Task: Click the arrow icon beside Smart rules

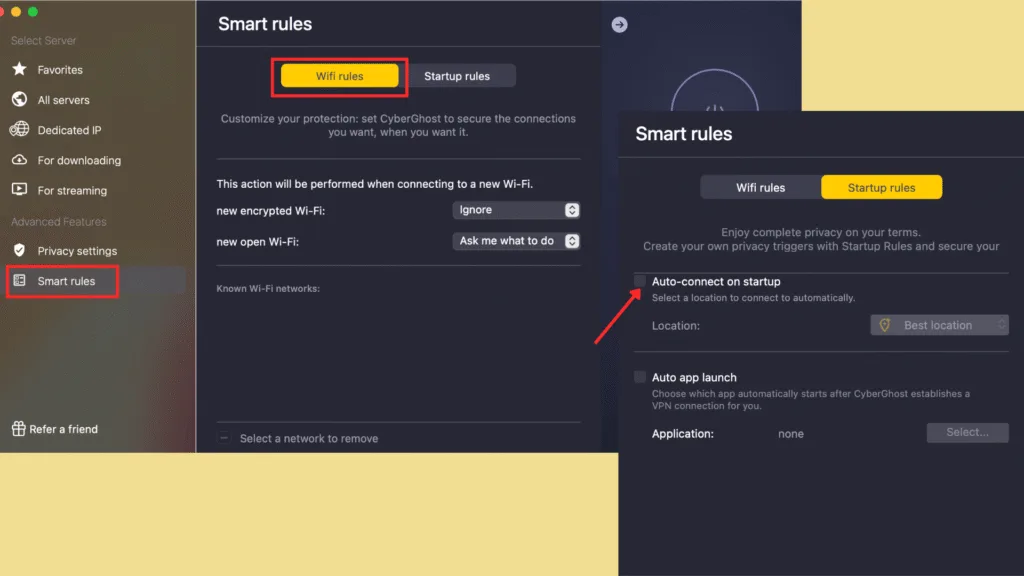Action: 619,25
